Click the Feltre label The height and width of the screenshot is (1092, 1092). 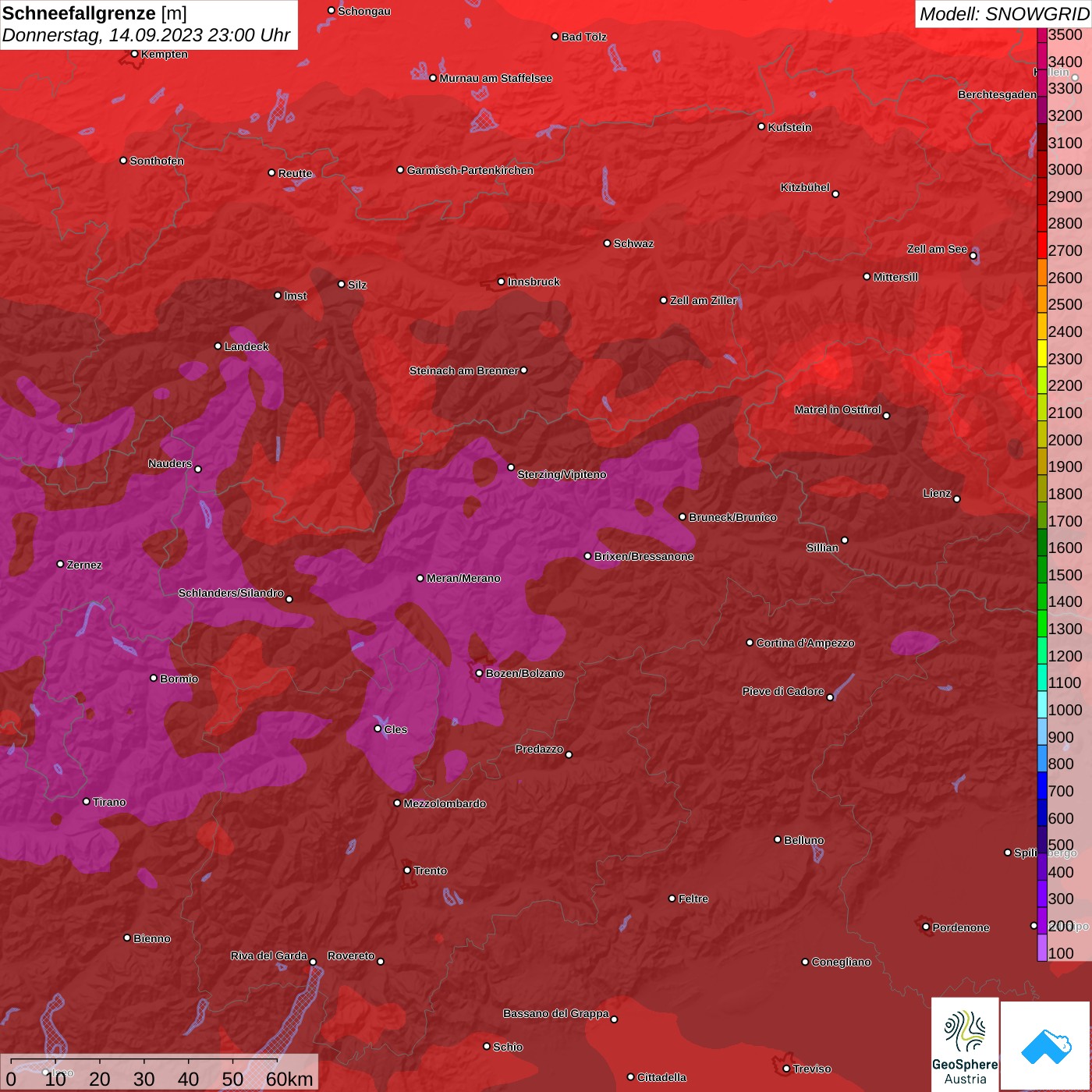[693, 899]
